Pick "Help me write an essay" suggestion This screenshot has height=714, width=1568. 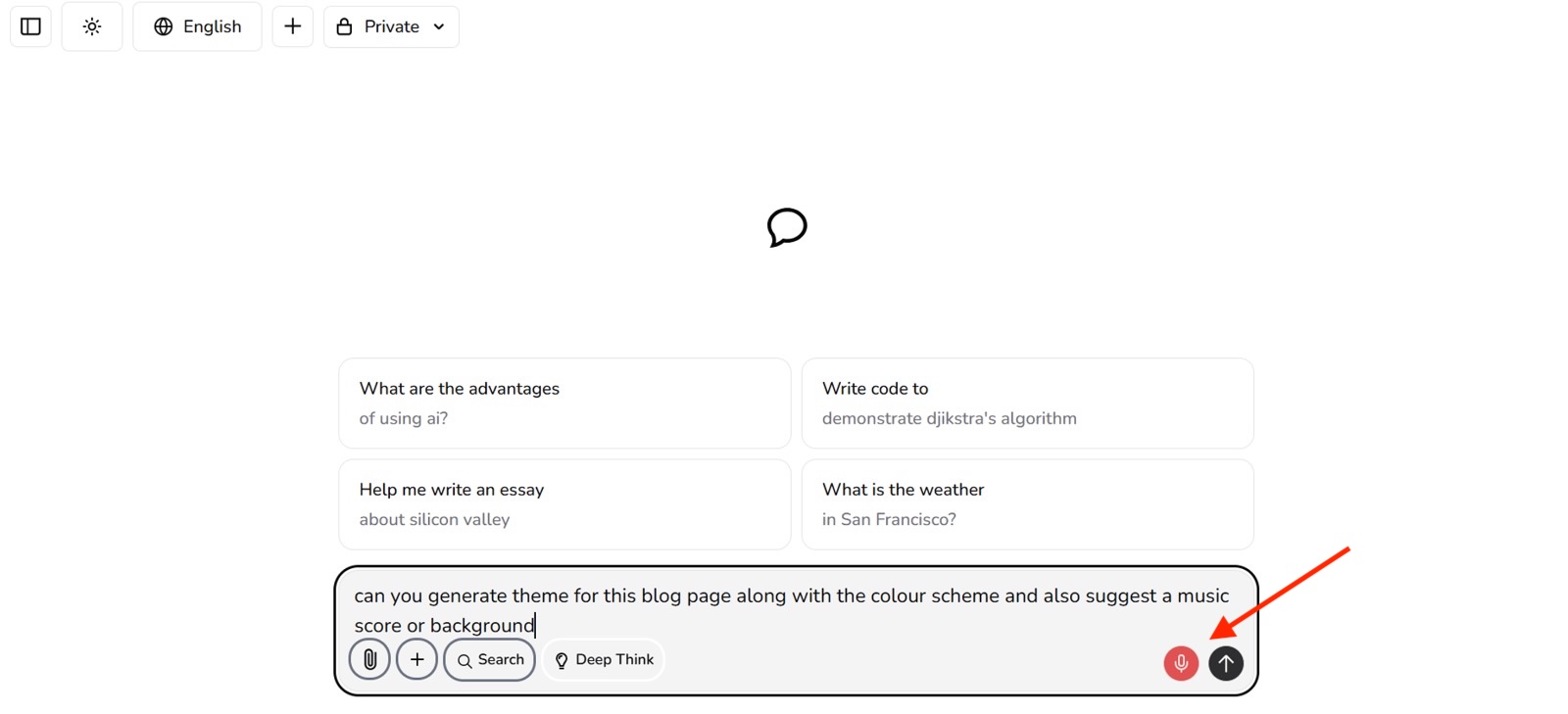pos(564,504)
